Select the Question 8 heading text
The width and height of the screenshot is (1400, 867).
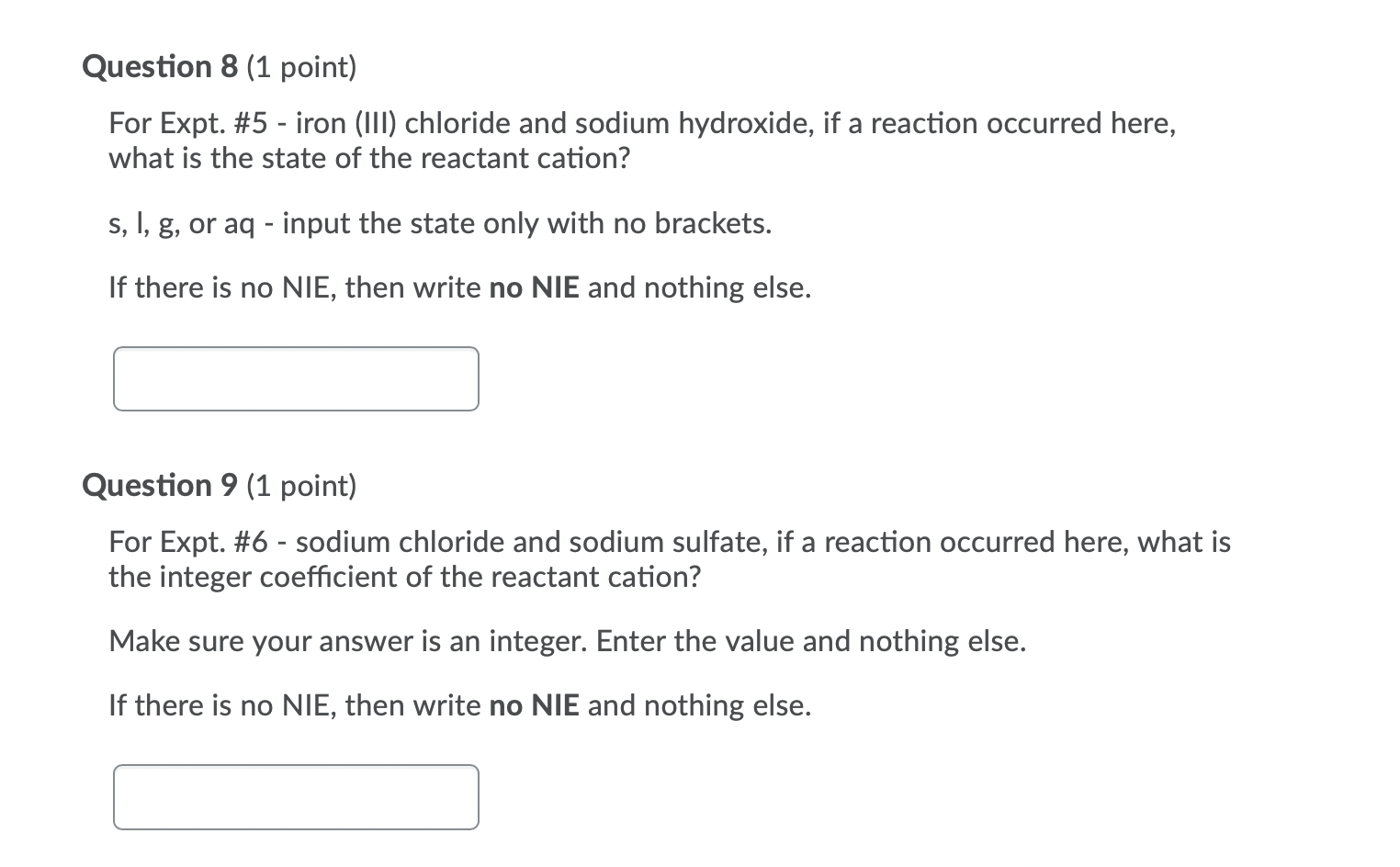pos(159,65)
